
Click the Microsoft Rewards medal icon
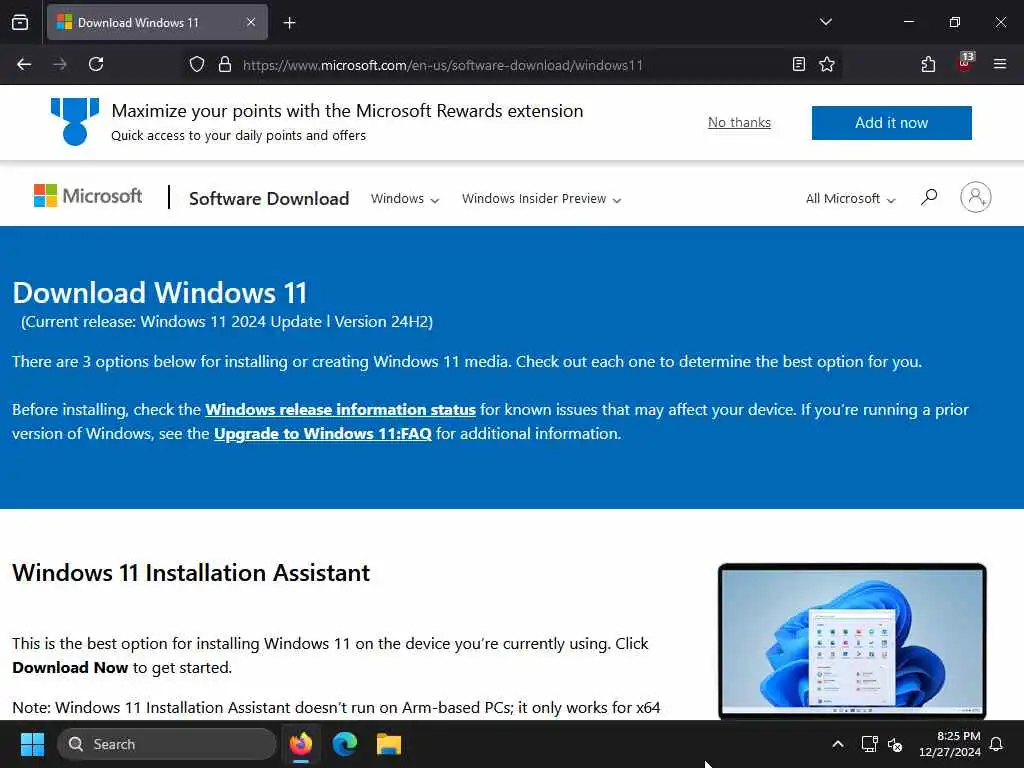pyautogui.click(x=75, y=121)
